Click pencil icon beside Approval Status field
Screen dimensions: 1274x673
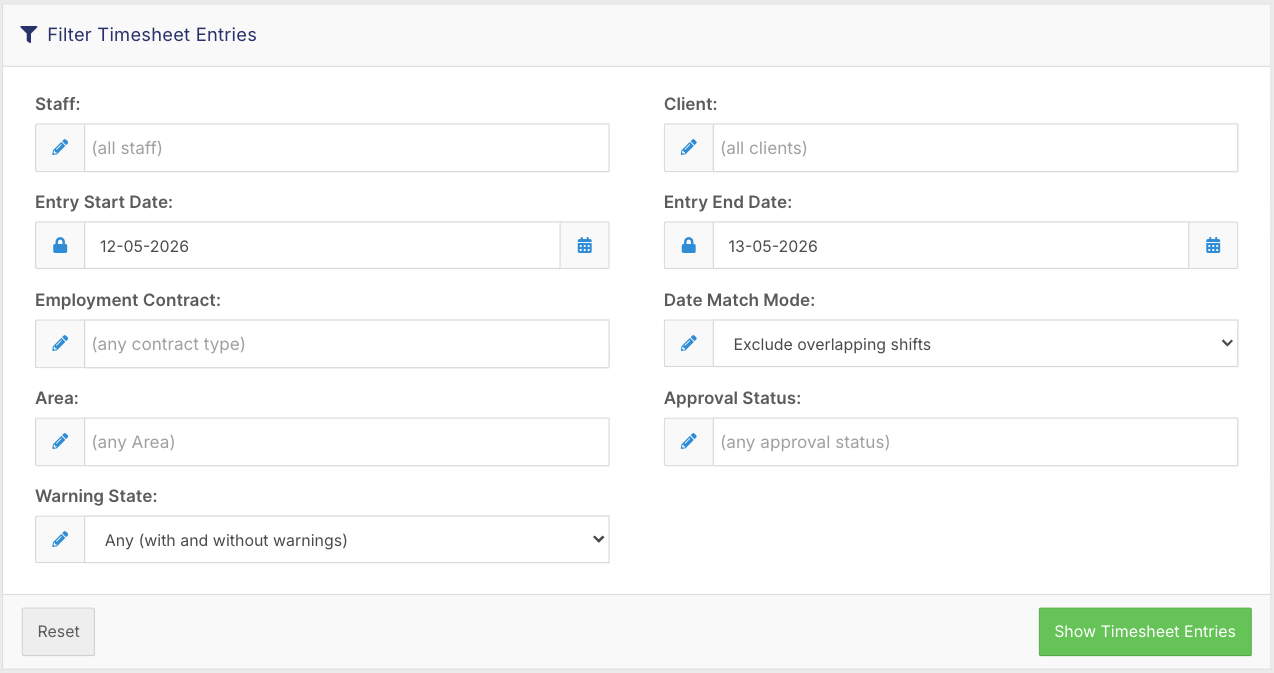689,442
